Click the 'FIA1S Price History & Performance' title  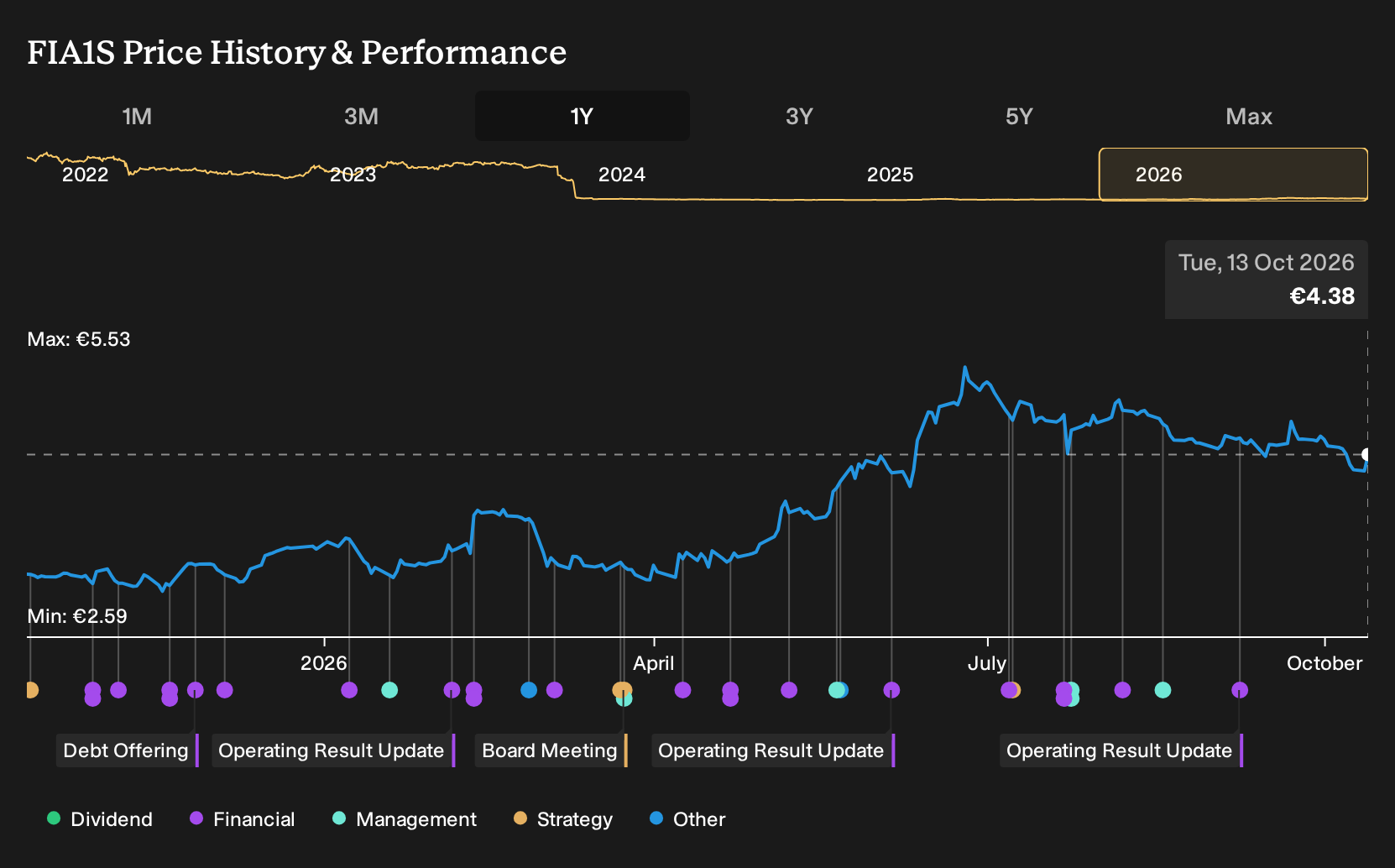pyautogui.click(x=297, y=52)
